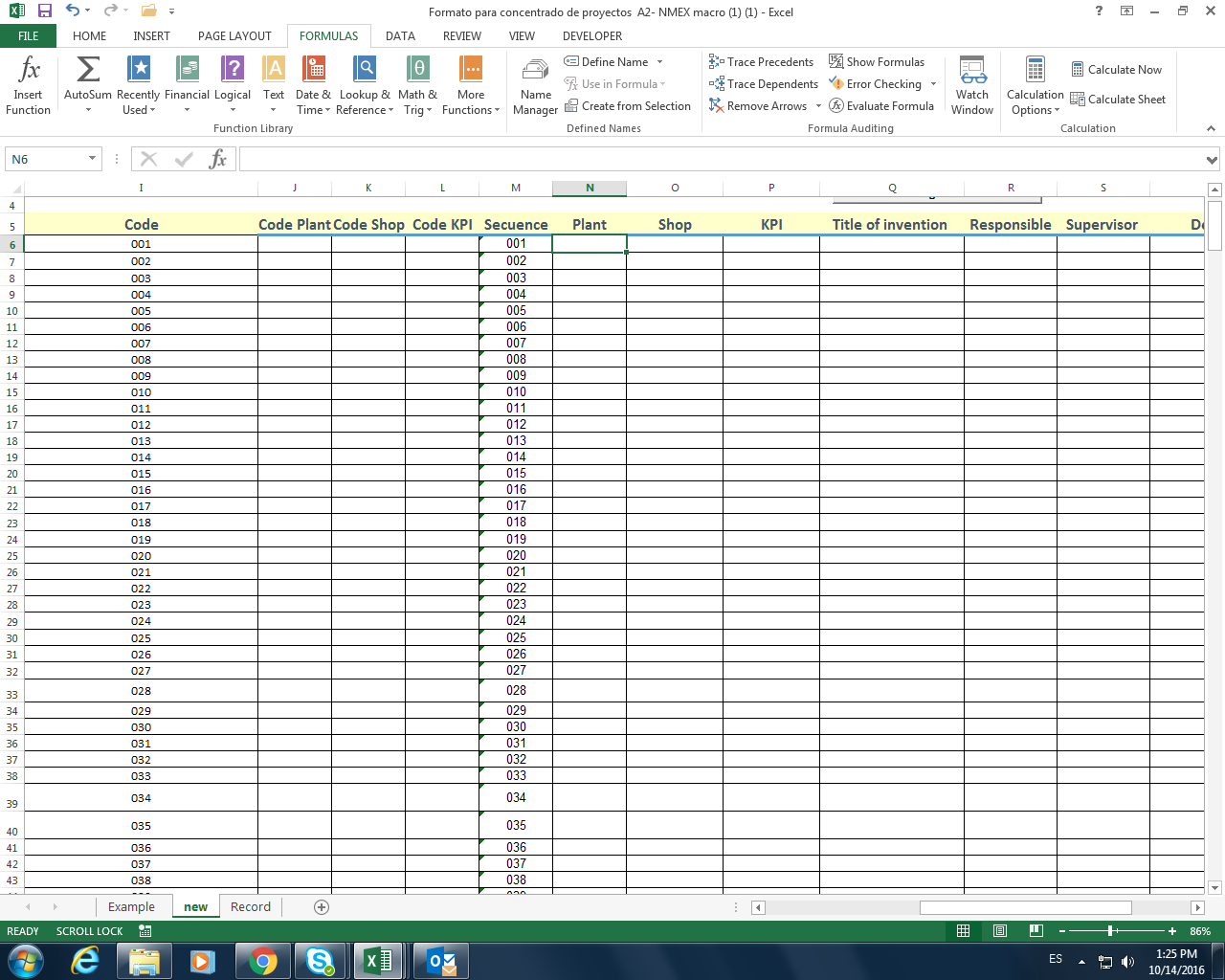Viewport: 1225px width, 980px height.
Task: Open Outlook from taskbar
Action: click(441, 961)
